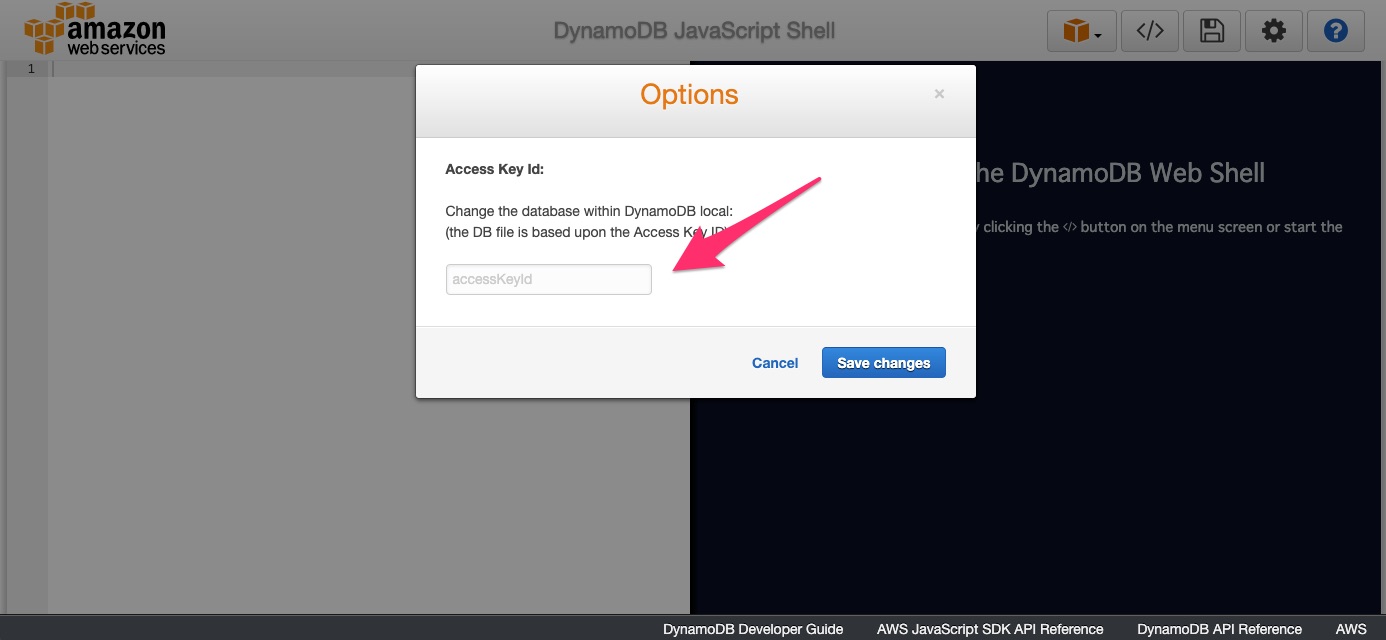1386x640 pixels.
Task: Click Save changes in the Options dialog
Action: click(x=883, y=362)
